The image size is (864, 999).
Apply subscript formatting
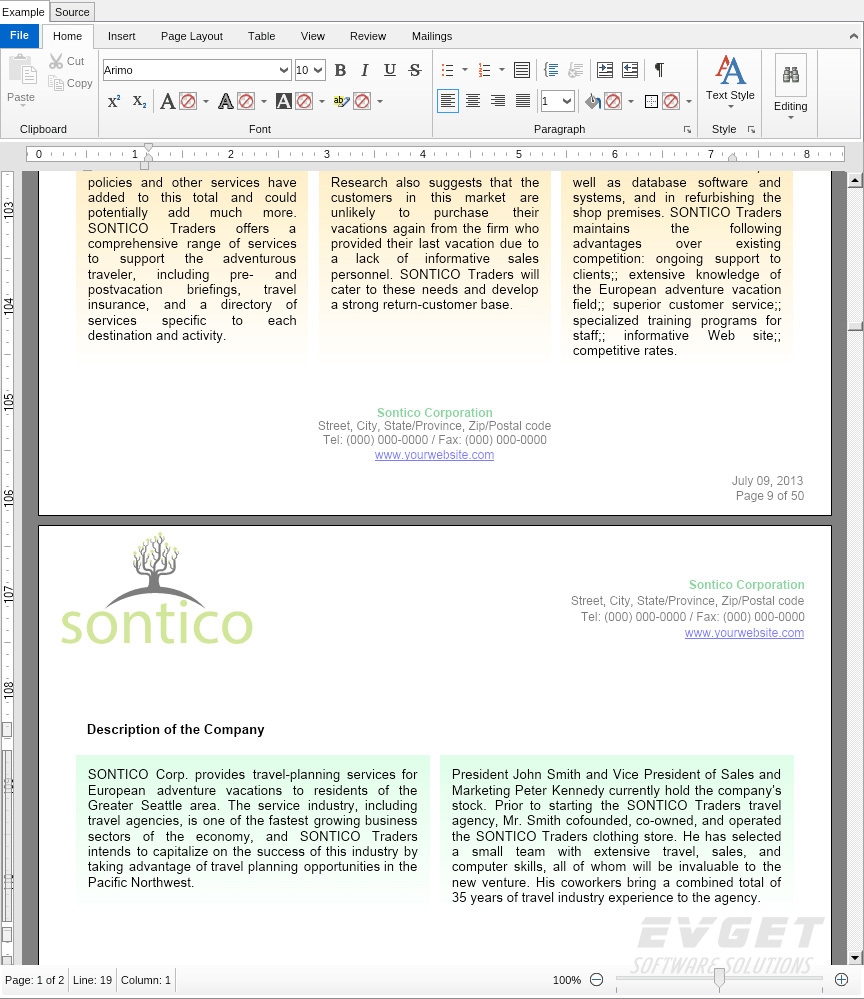tap(140, 101)
